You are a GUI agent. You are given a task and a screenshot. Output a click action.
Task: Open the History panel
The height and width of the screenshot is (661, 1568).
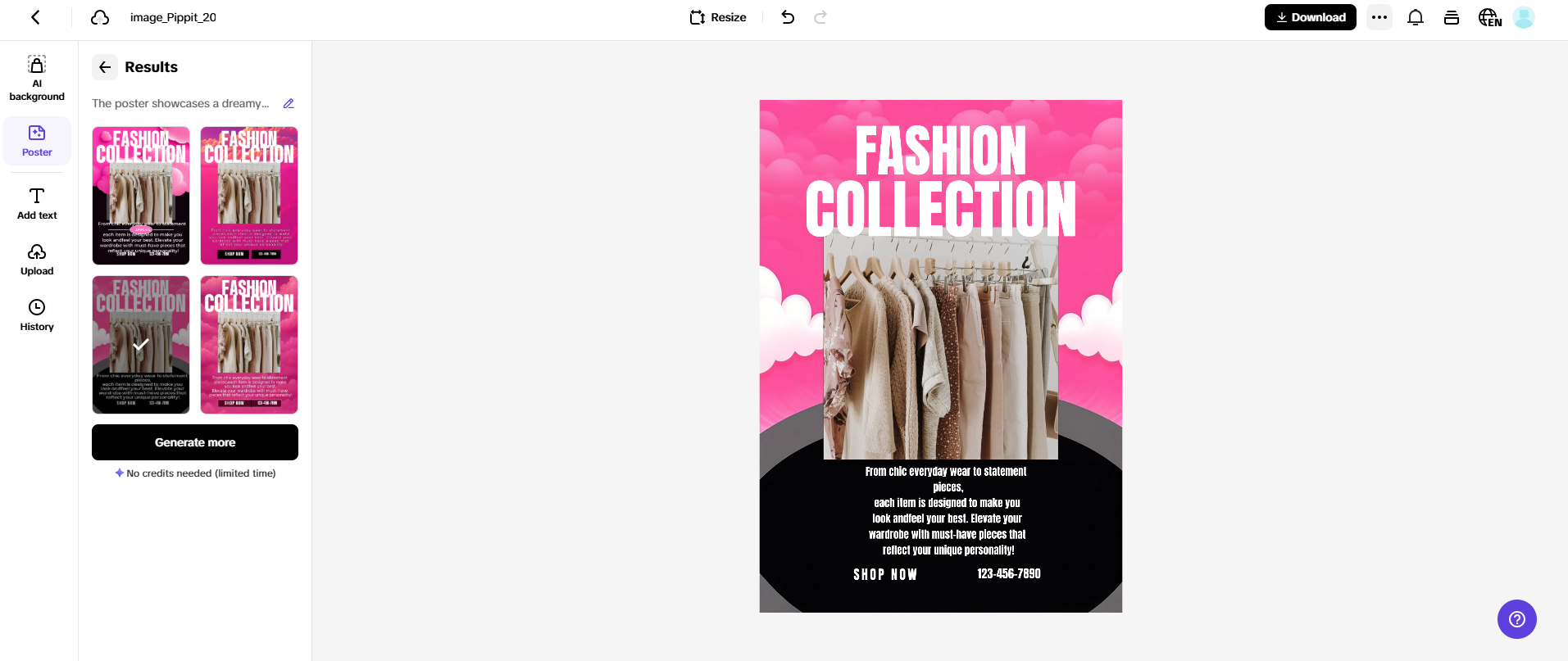[37, 315]
